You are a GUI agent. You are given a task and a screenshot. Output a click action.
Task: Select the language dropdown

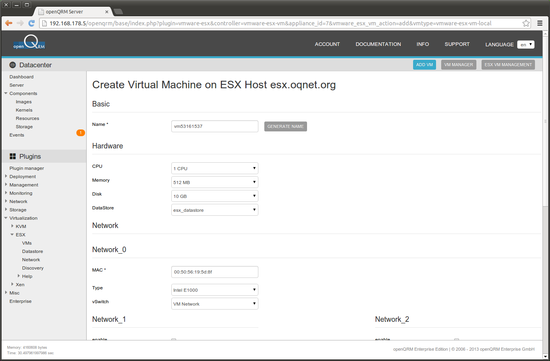coord(525,45)
